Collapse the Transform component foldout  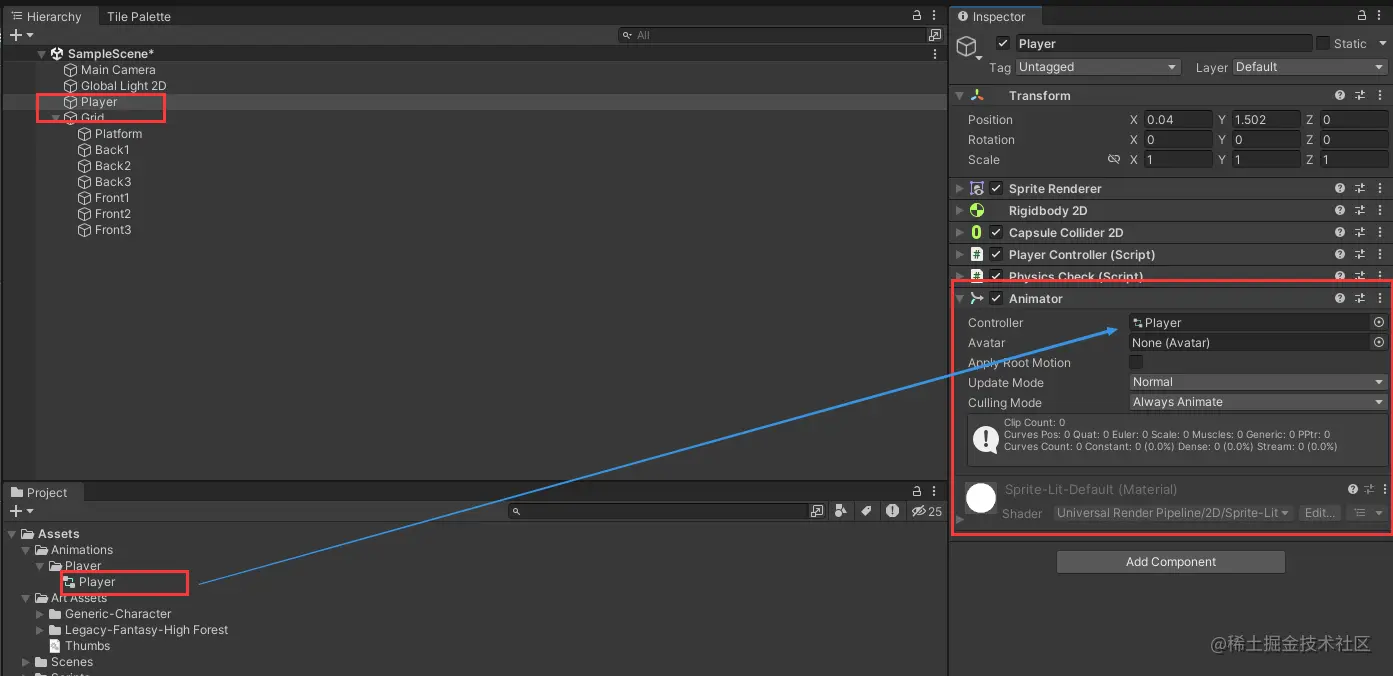tap(960, 96)
